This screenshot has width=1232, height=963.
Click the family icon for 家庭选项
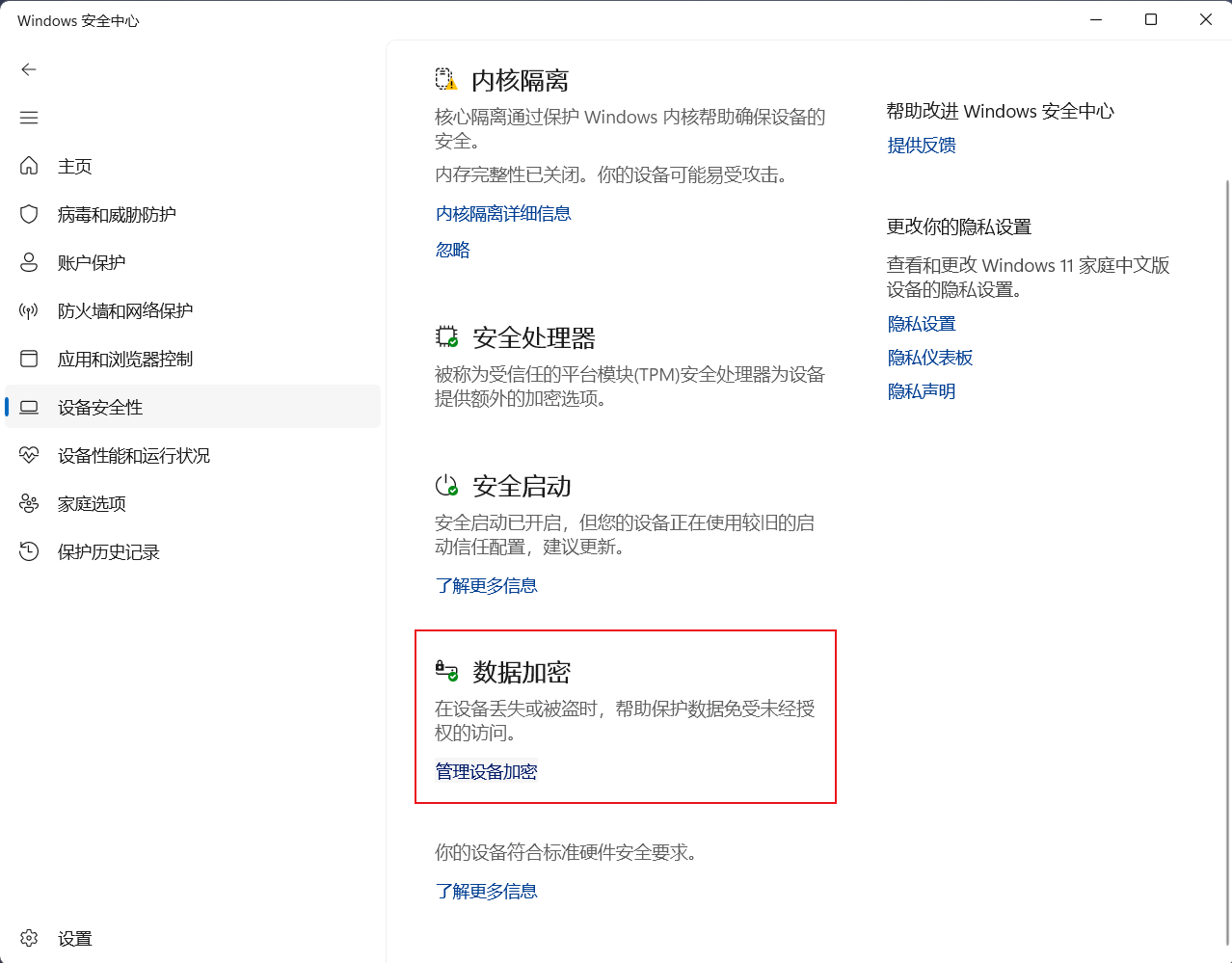(29, 503)
